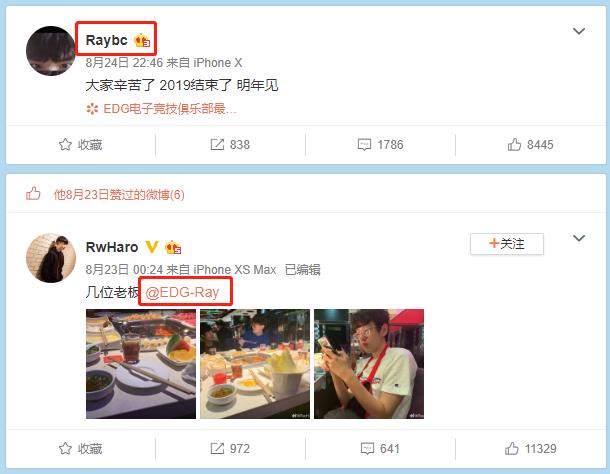Open the RwHaro profile avatar
This screenshot has width=610, height=474.
point(51,258)
